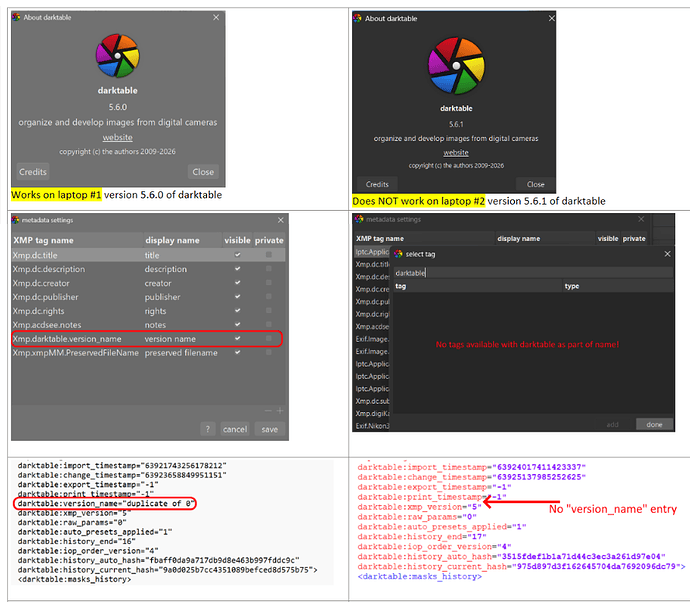Click the 'version name' display name cell

coord(170,339)
